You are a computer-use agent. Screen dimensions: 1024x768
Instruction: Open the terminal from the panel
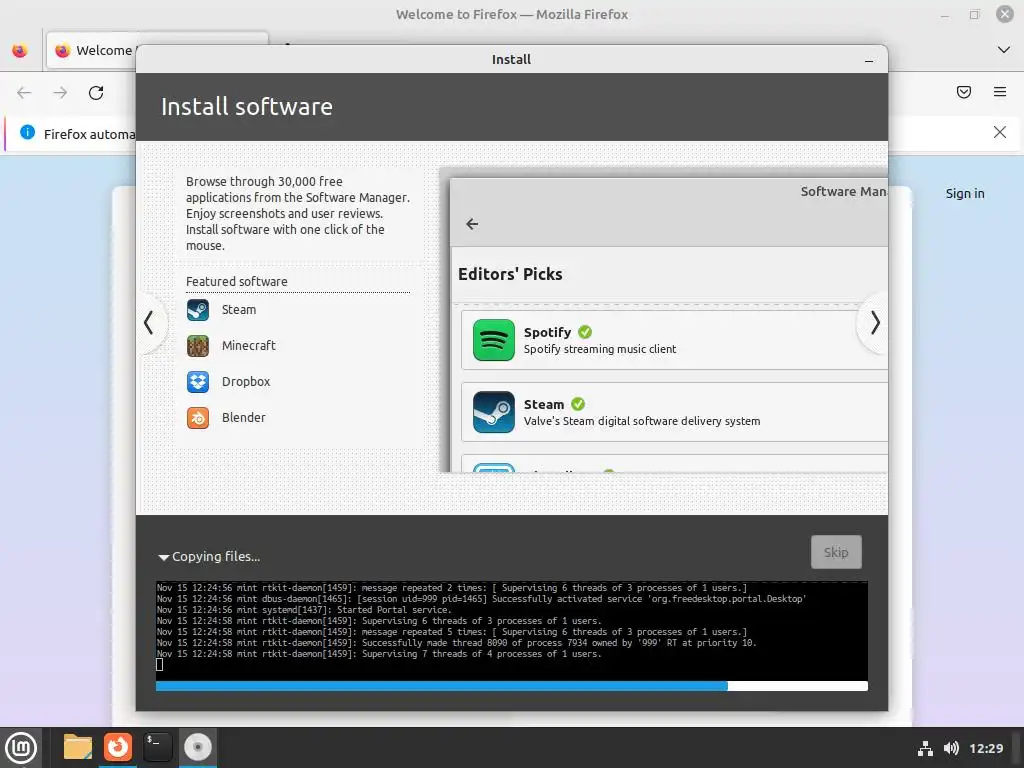point(158,747)
